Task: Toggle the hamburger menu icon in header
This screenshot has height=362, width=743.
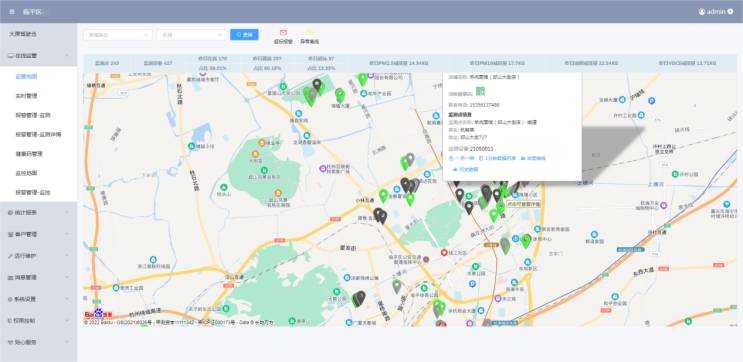Action: 12,12
